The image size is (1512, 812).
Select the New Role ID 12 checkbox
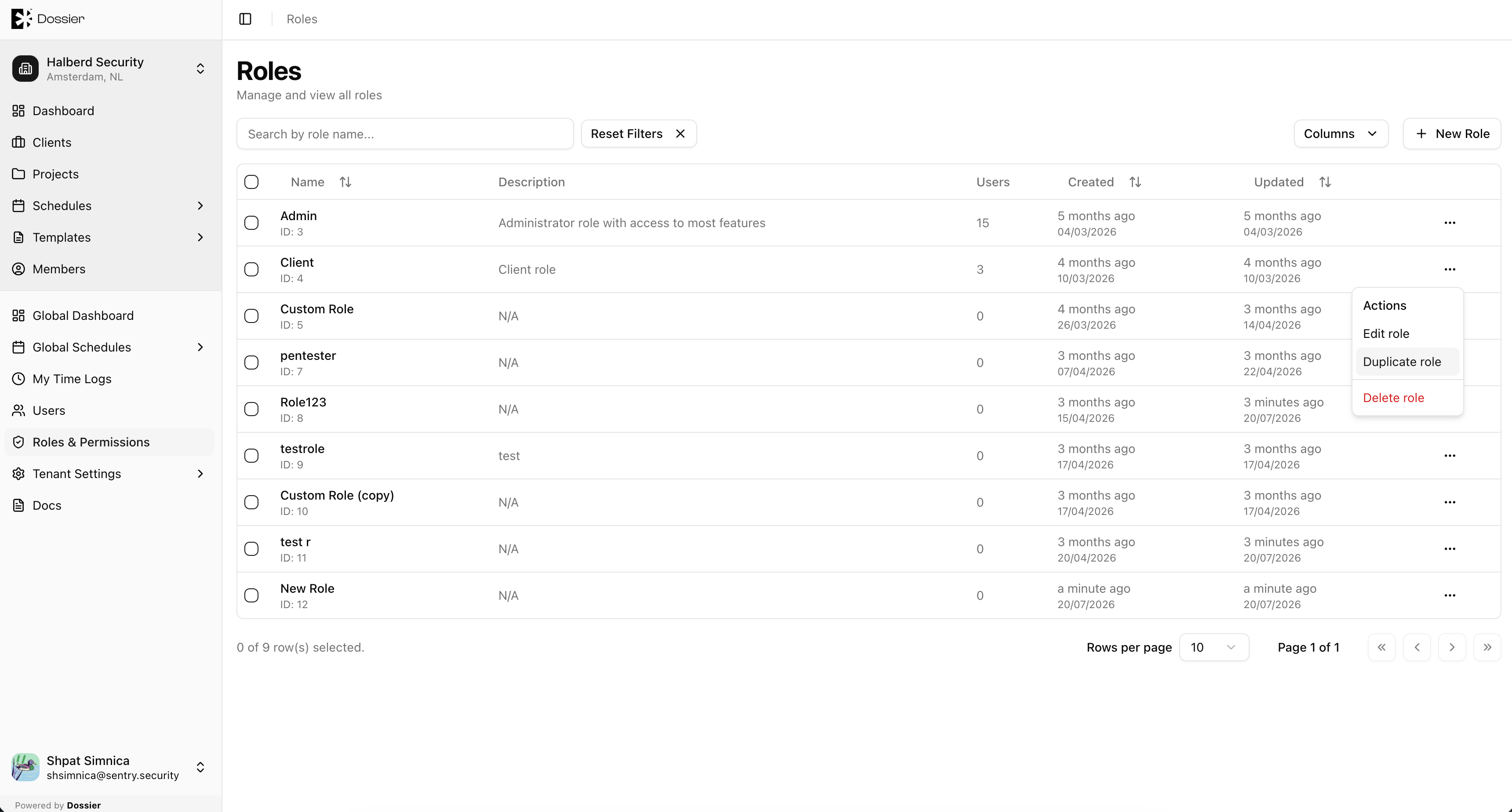[251, 595]
